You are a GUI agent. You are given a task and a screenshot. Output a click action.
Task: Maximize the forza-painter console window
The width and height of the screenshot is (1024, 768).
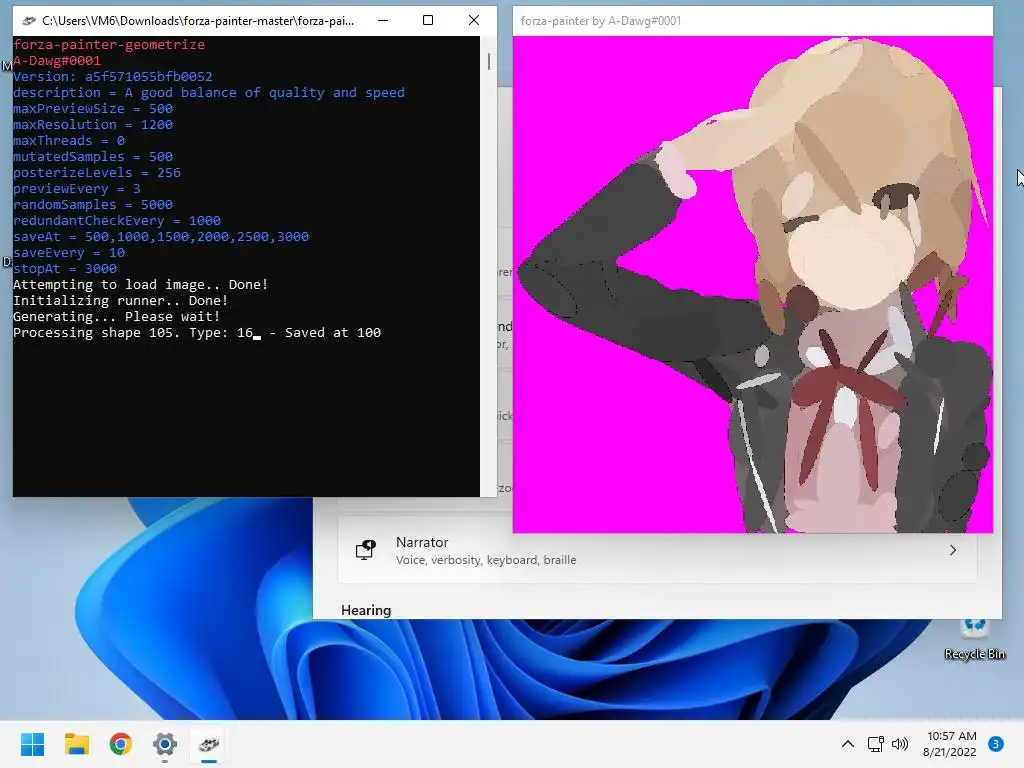pos(428,21)
